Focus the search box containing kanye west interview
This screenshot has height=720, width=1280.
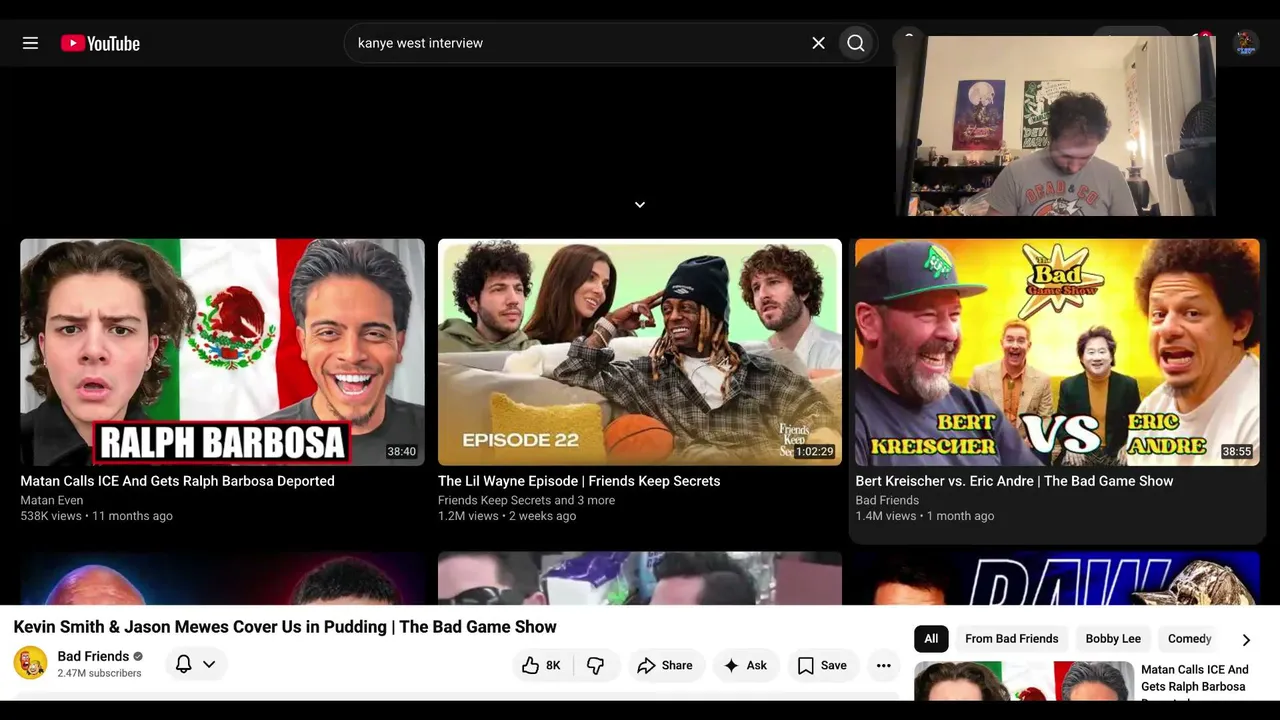click(x=580, y=43)
